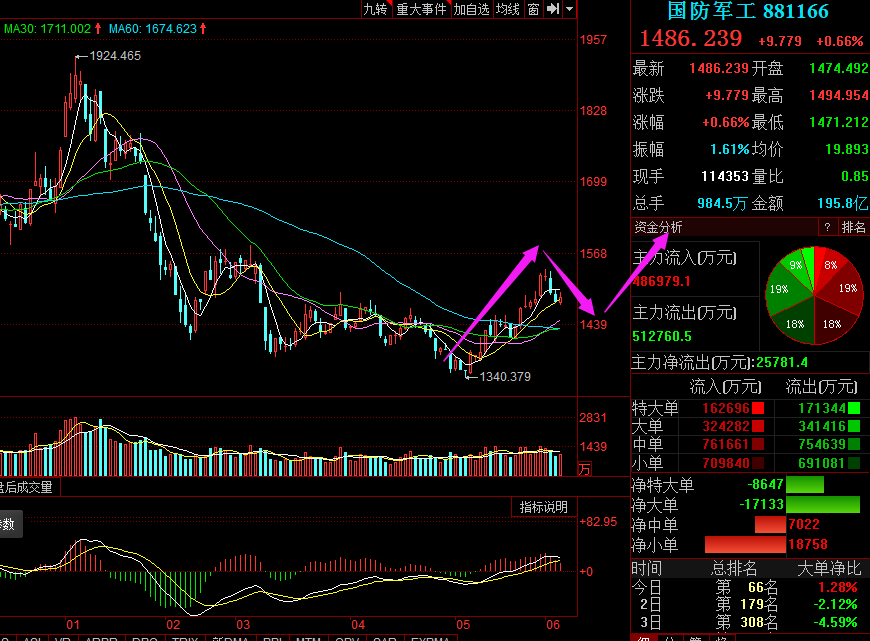This screenshot has width=870, height=641.
Task: Click the 加自选 add-to-watchlist button
Action: tap(471, 9)
